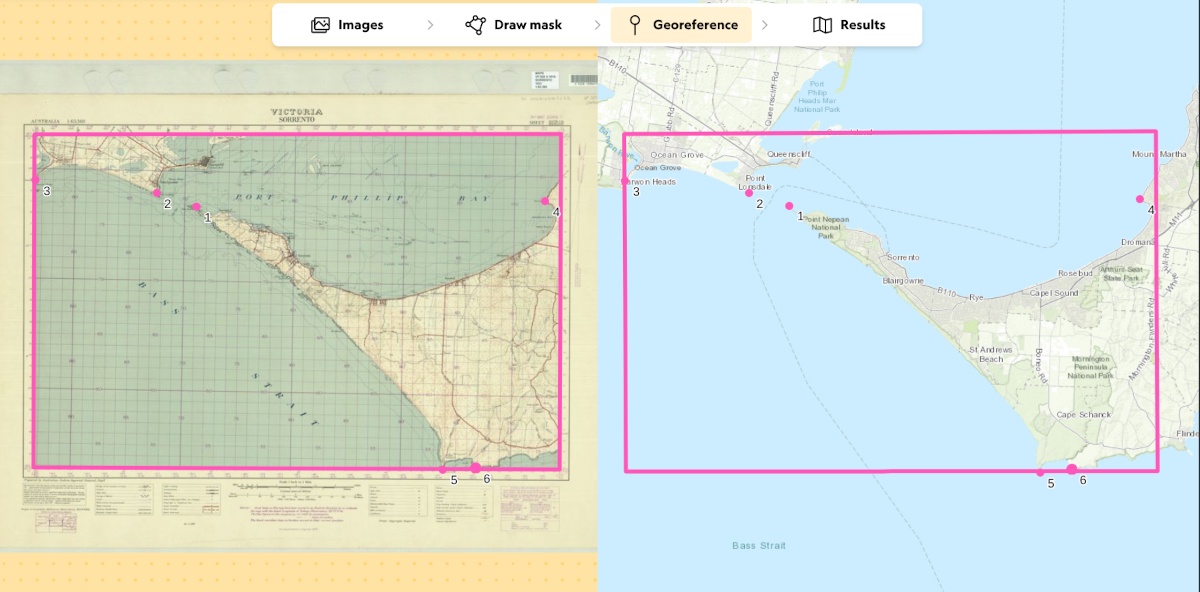Select the highlighted Georeference step label
The height and width of the screenshot is (592, 1200).
(695, 25)
